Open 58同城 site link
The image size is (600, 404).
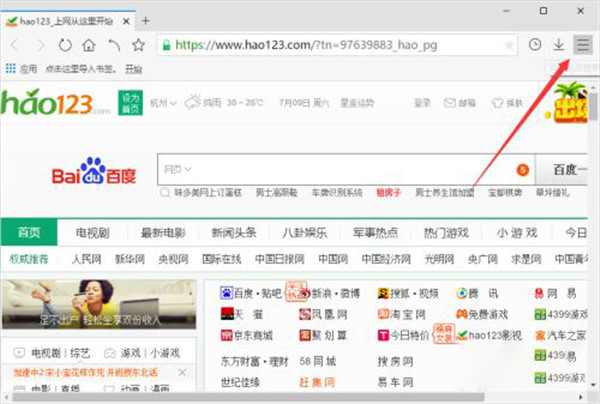click(318, 361)
